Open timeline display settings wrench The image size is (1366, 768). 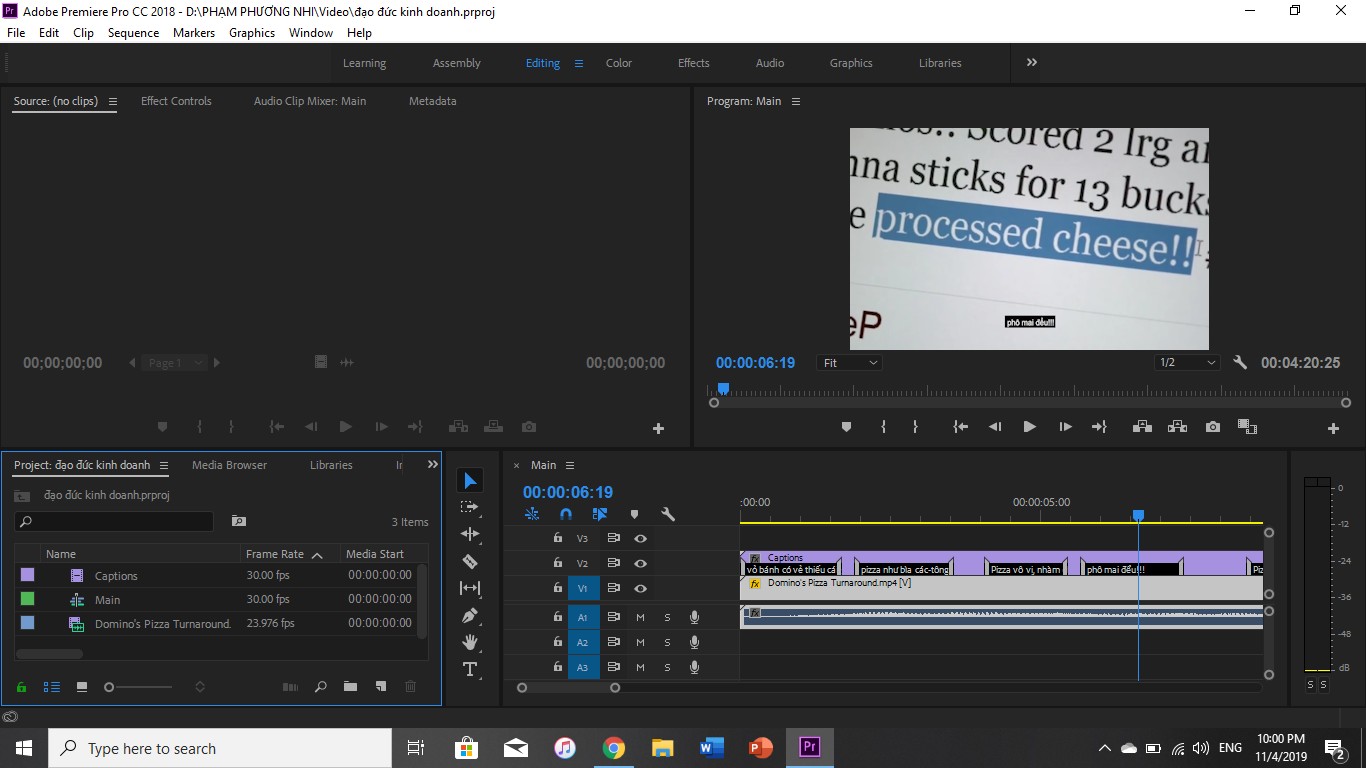pyautogui.click(x=668, y=514)
